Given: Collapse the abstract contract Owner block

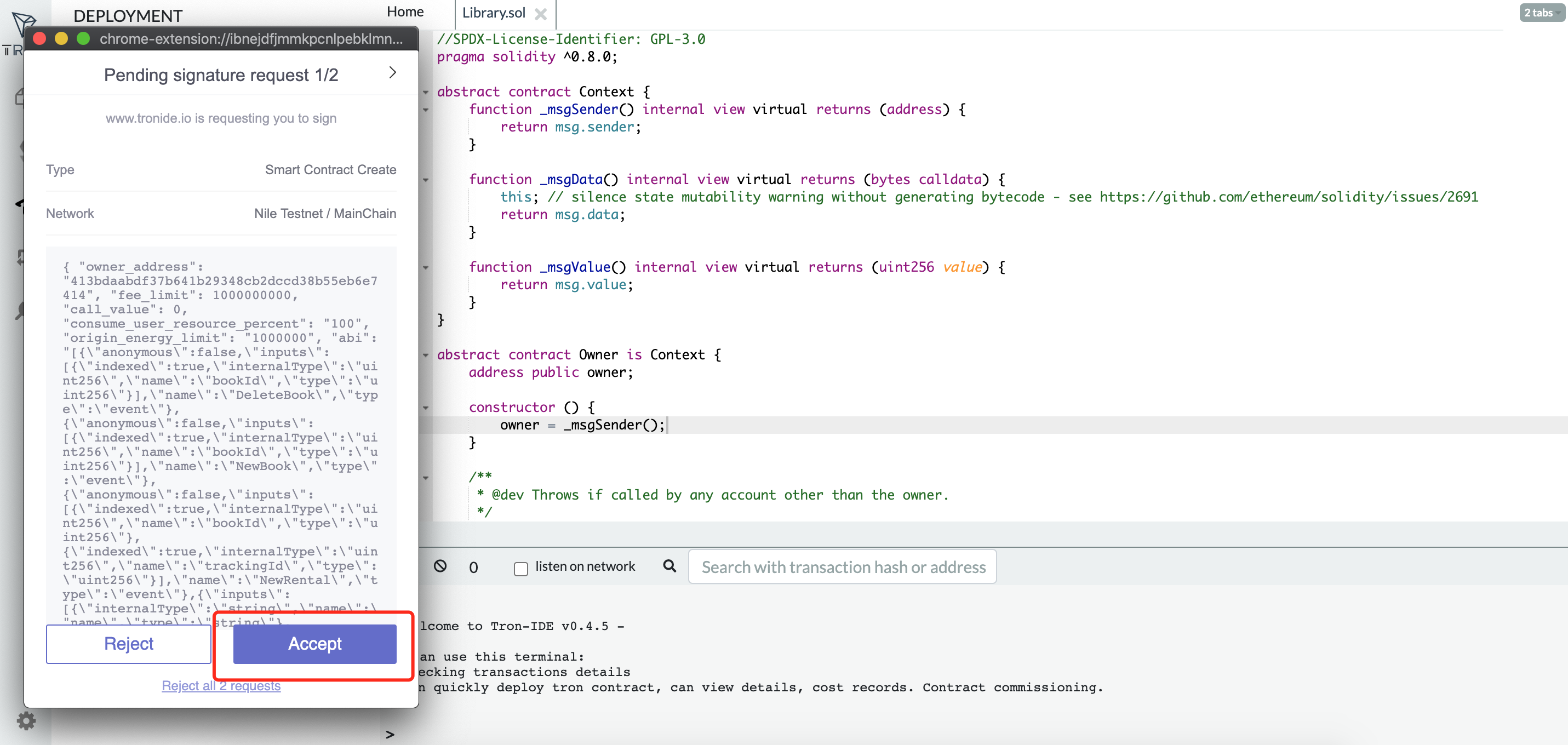Looking at the screenshot, I should 426,356.
